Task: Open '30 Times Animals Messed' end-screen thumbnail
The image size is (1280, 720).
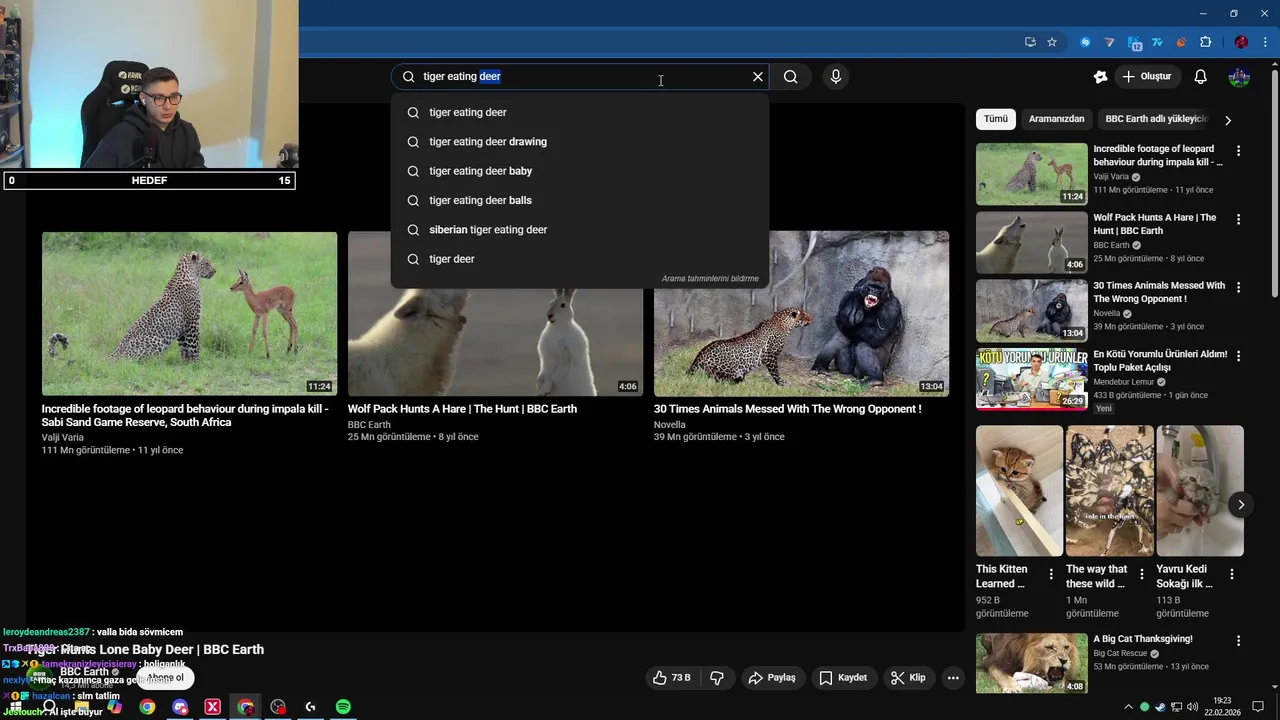Action: click(x=801, y=314)
